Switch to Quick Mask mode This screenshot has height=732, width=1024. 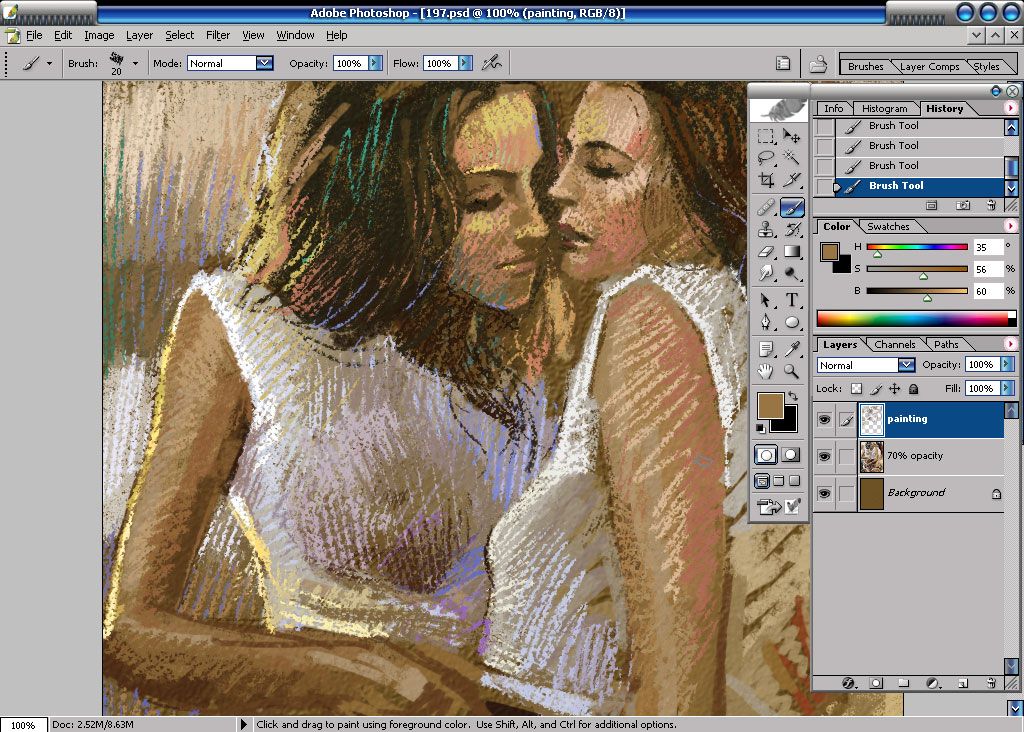pos(791,454)
